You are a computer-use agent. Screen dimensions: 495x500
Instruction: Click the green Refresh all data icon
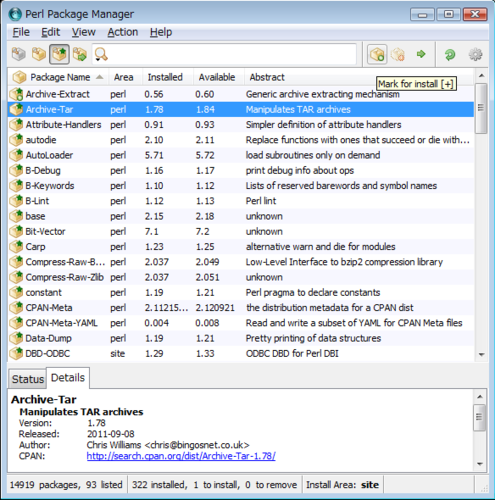click(450, 54)
